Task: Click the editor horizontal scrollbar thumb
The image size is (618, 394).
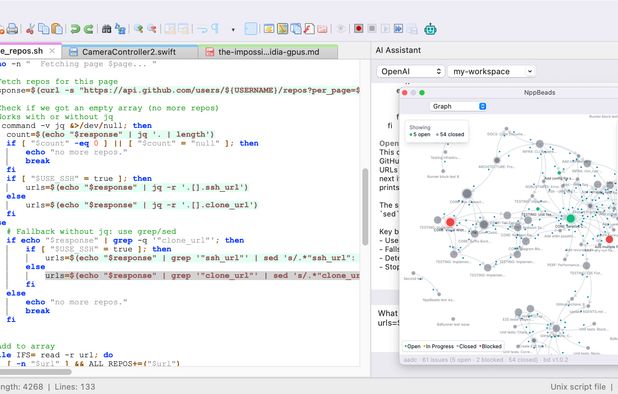Action: tap(35, 371)
